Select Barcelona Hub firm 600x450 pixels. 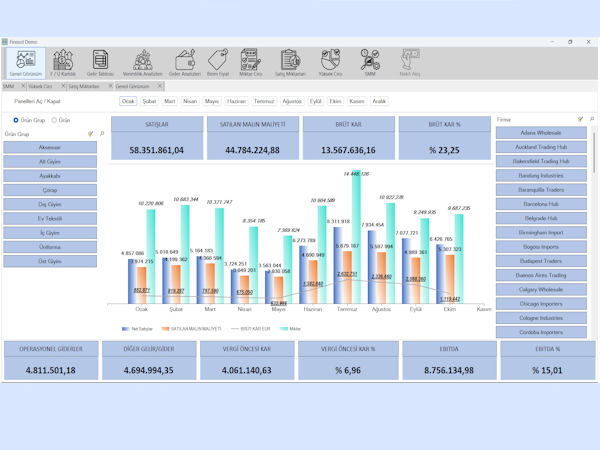coord(541,204)
